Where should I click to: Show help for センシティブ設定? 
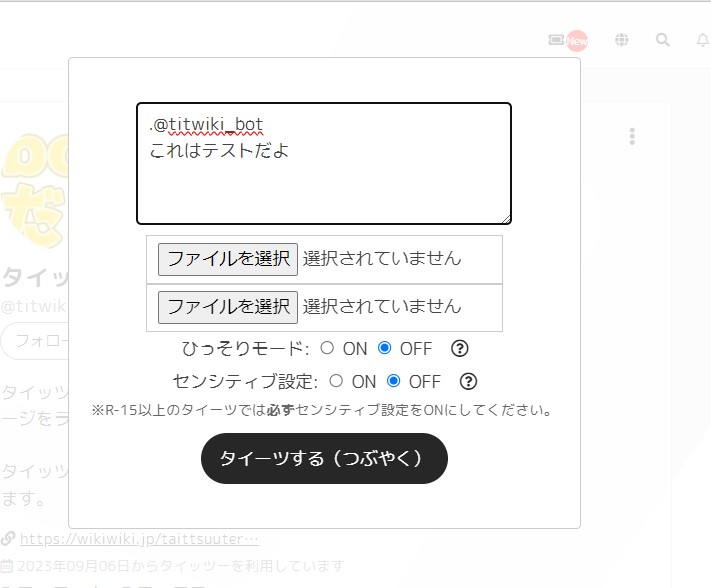point(468,381)
